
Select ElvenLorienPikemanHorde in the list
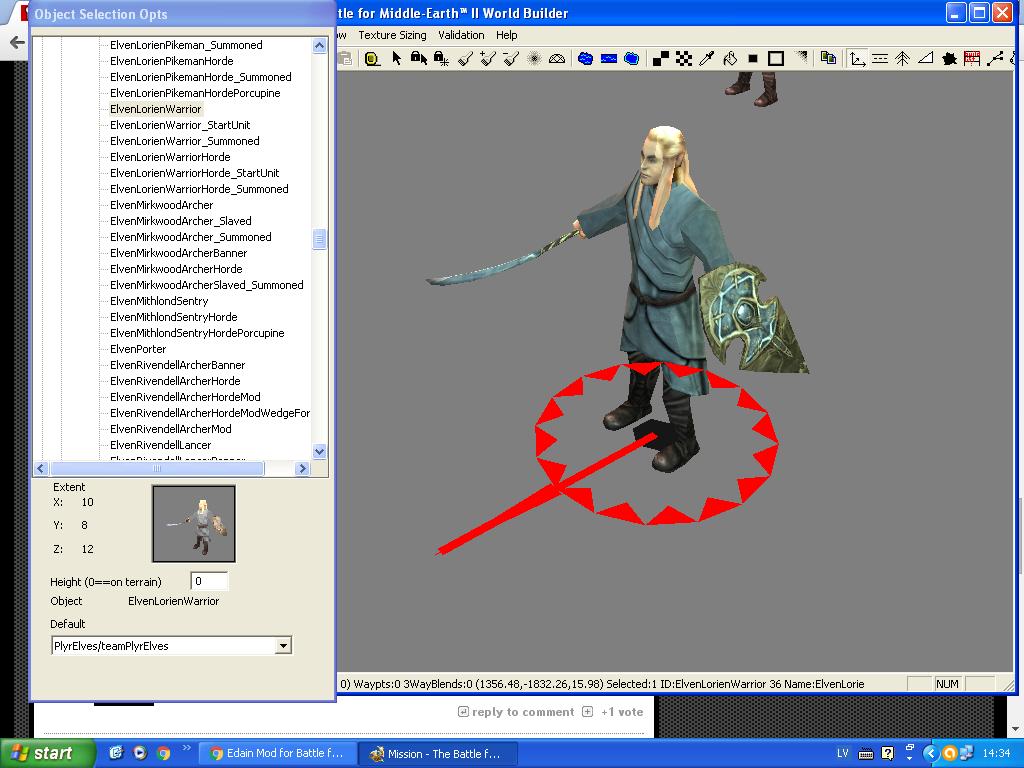point(172,61)
